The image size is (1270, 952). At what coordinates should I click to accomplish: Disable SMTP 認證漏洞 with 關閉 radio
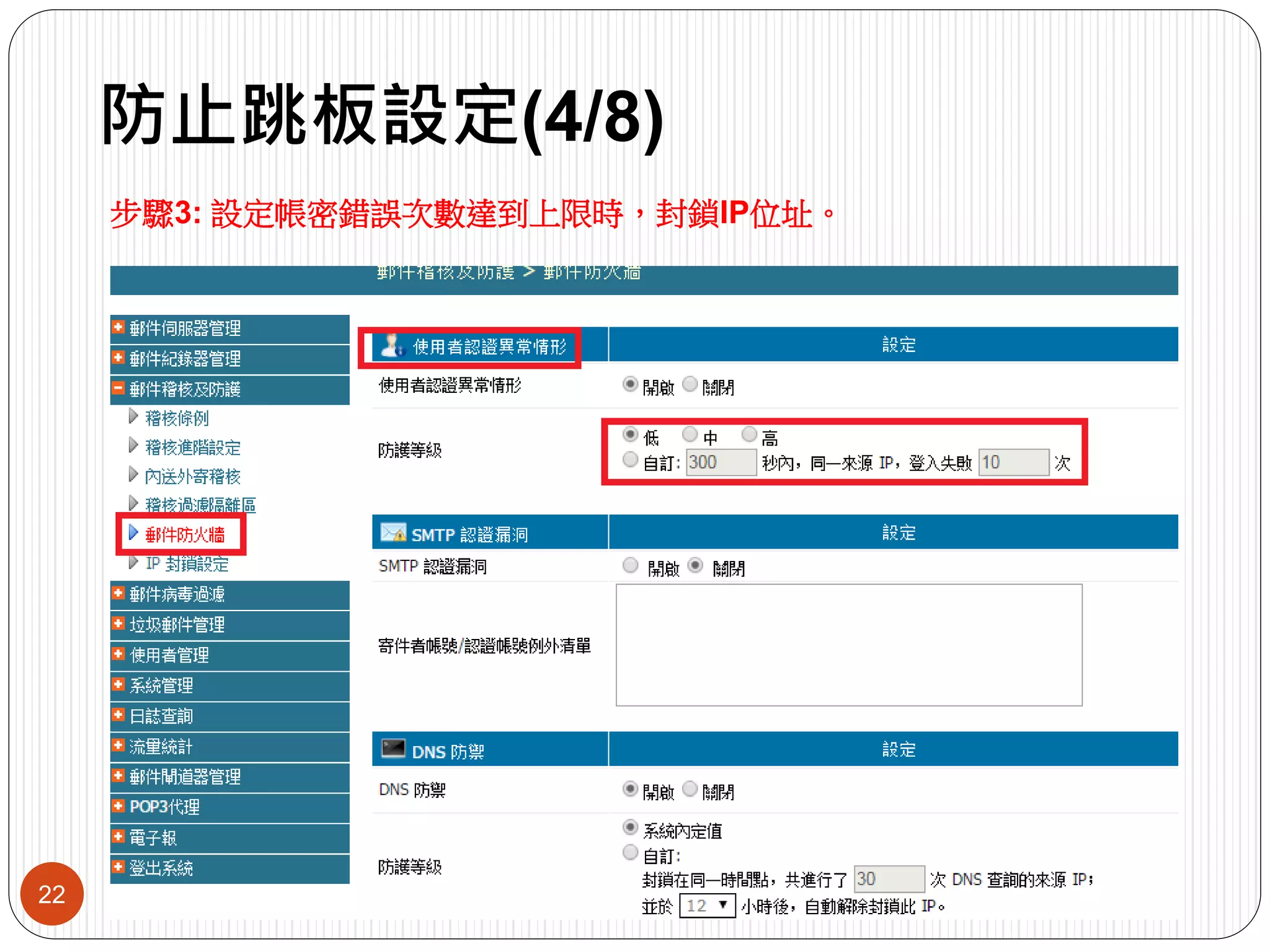click(x=696, y=565)
